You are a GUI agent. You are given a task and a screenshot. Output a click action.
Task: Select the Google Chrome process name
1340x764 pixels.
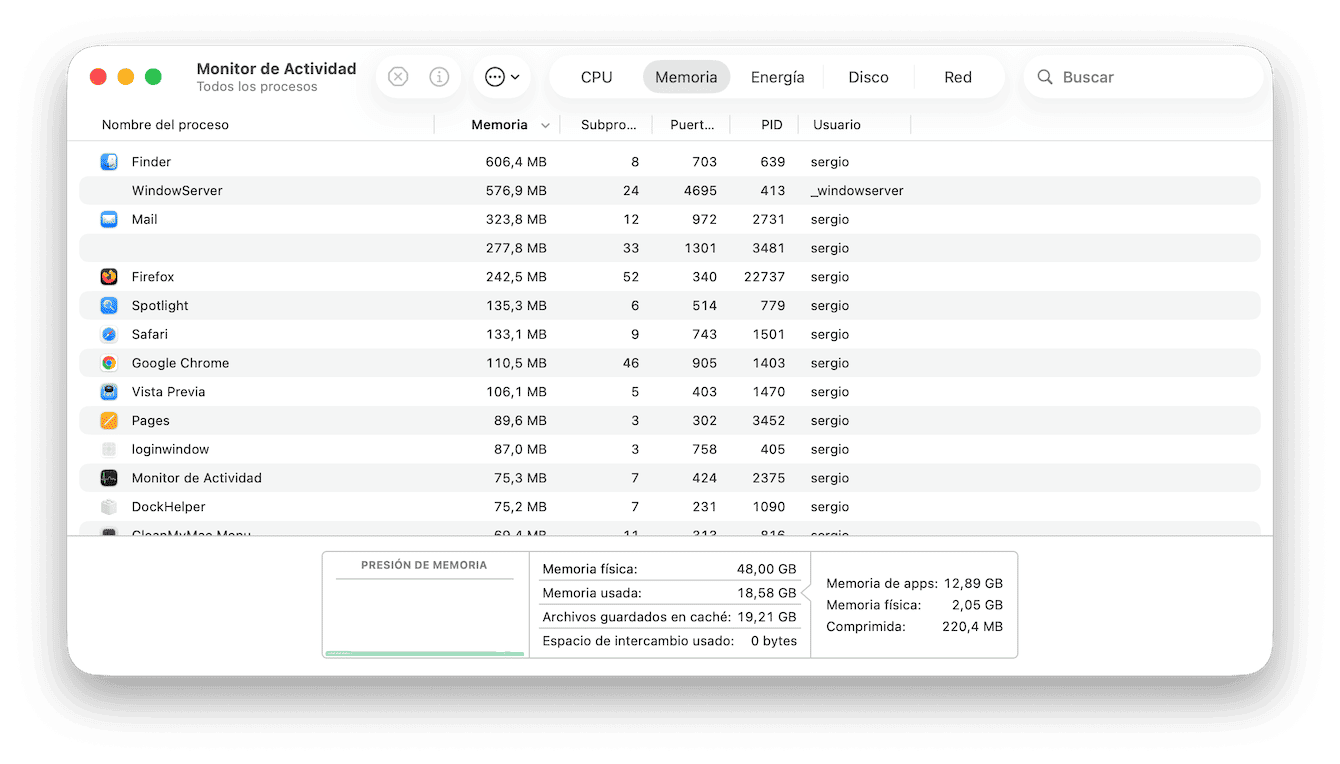180,363
